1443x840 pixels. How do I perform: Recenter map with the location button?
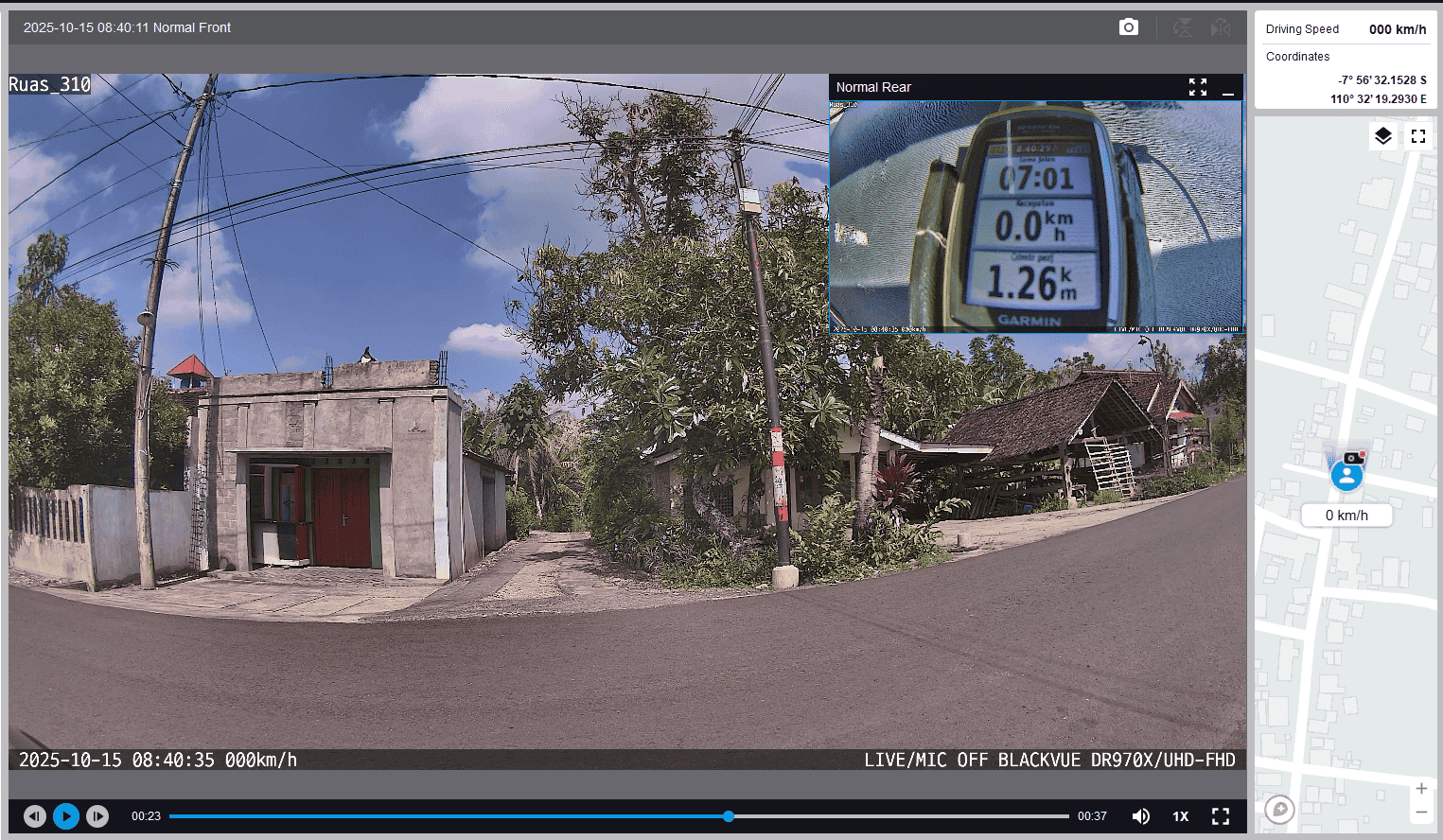pos(1279,809)
